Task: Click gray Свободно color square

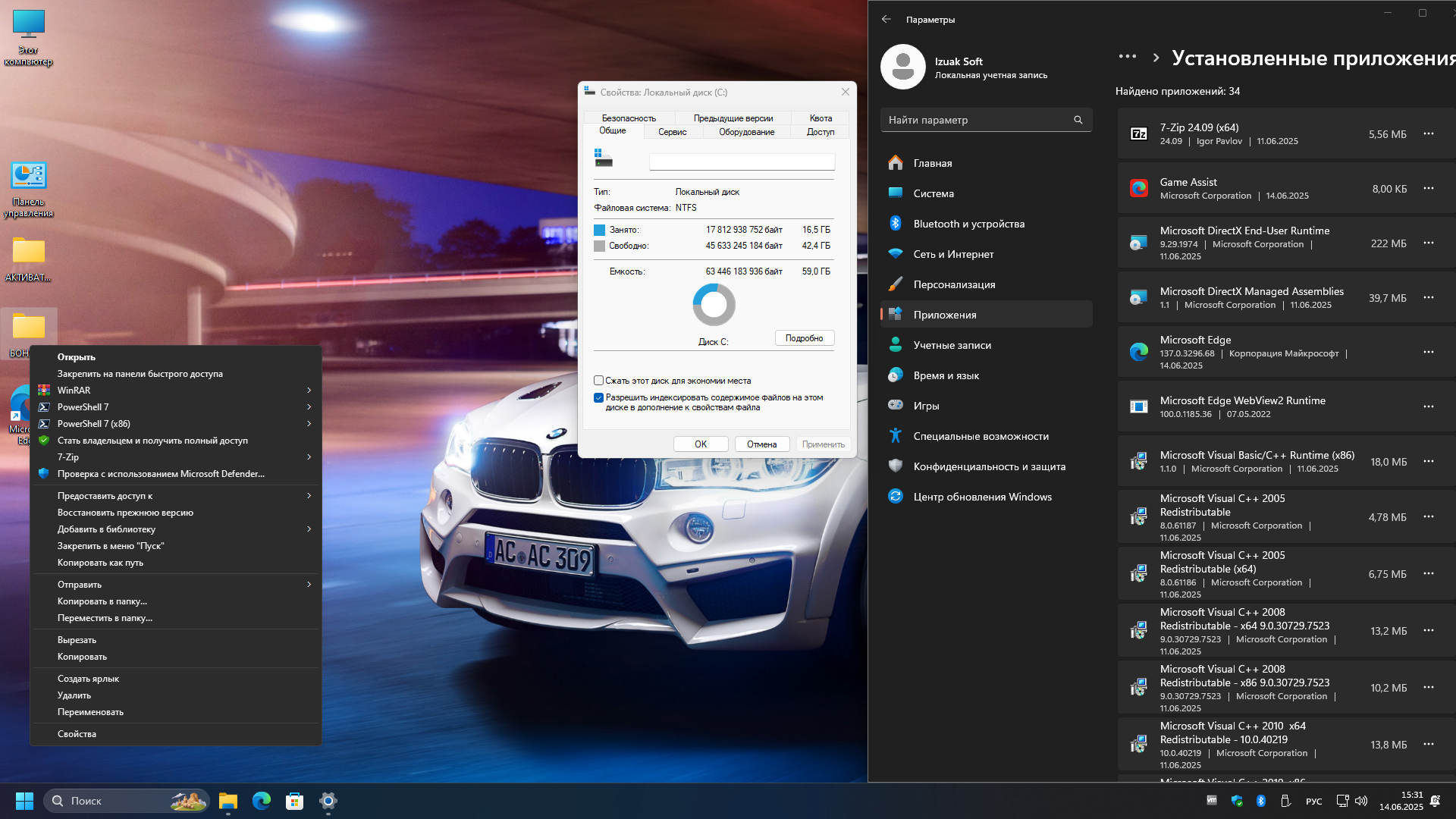Action: click(599, 246)
